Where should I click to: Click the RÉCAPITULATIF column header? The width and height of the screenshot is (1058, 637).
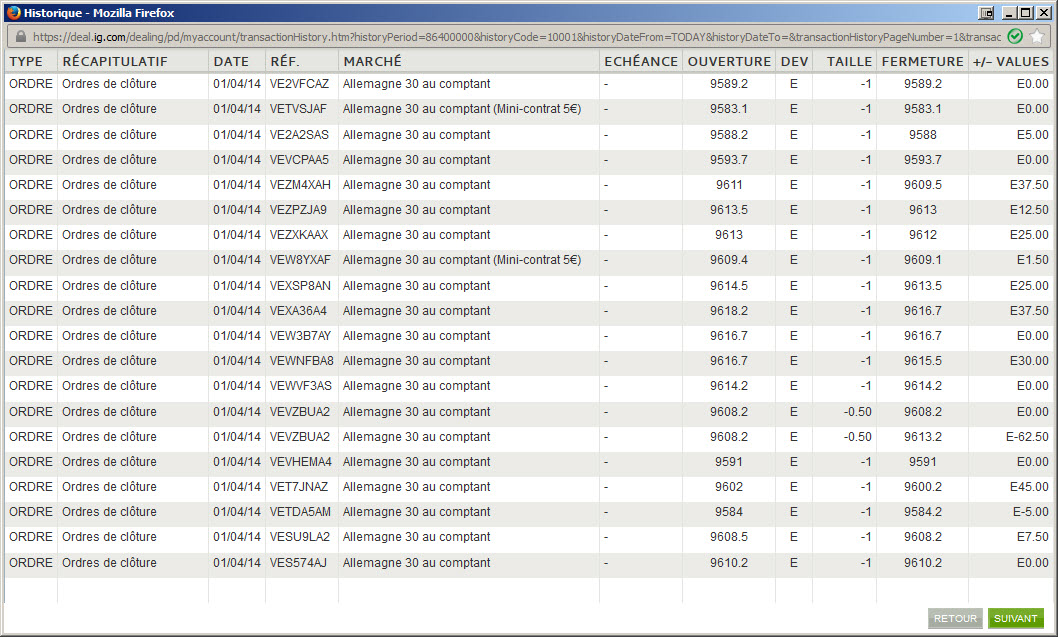[x=115, y=61]
